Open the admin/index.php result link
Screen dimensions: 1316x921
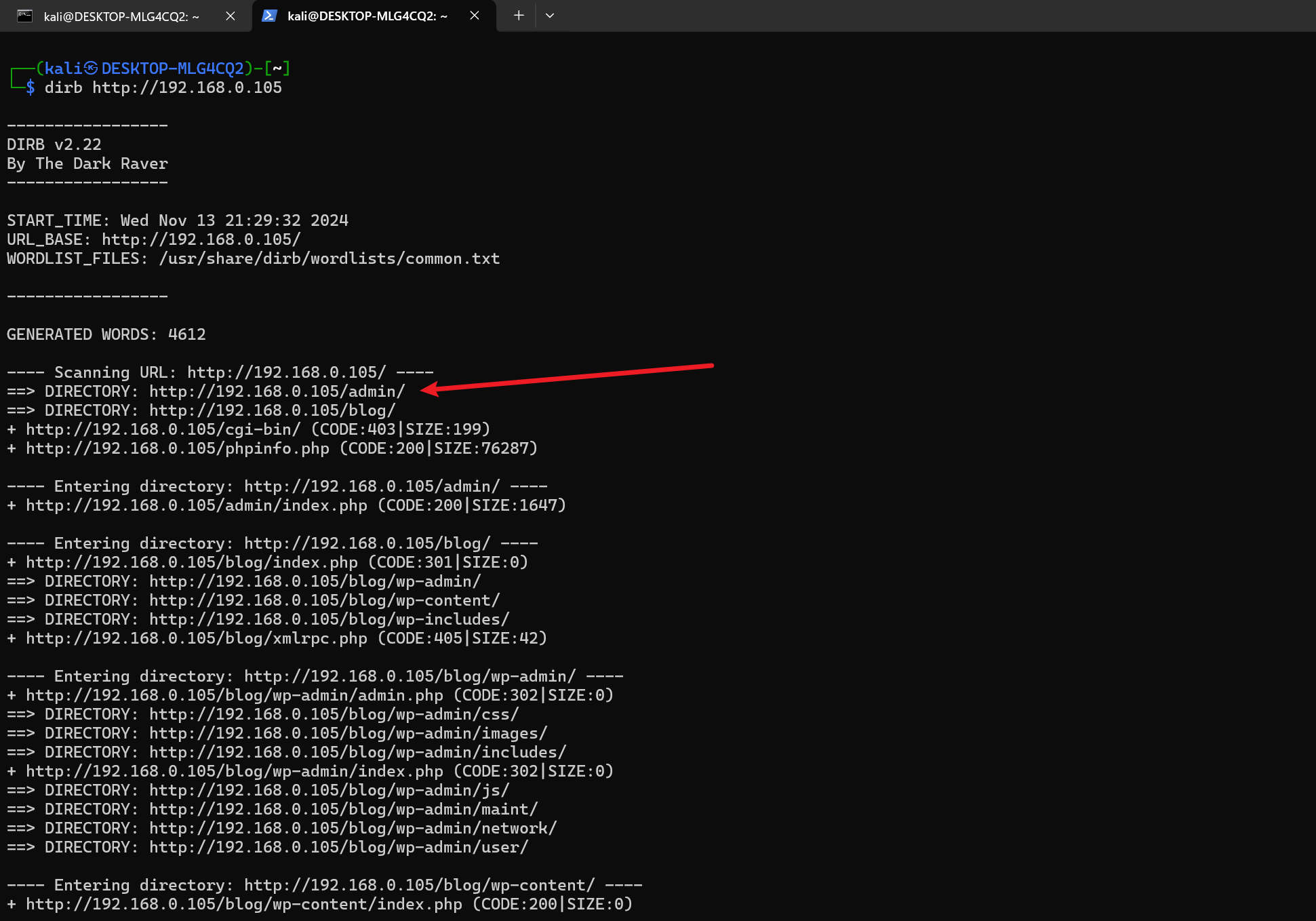tap(197, 505)
